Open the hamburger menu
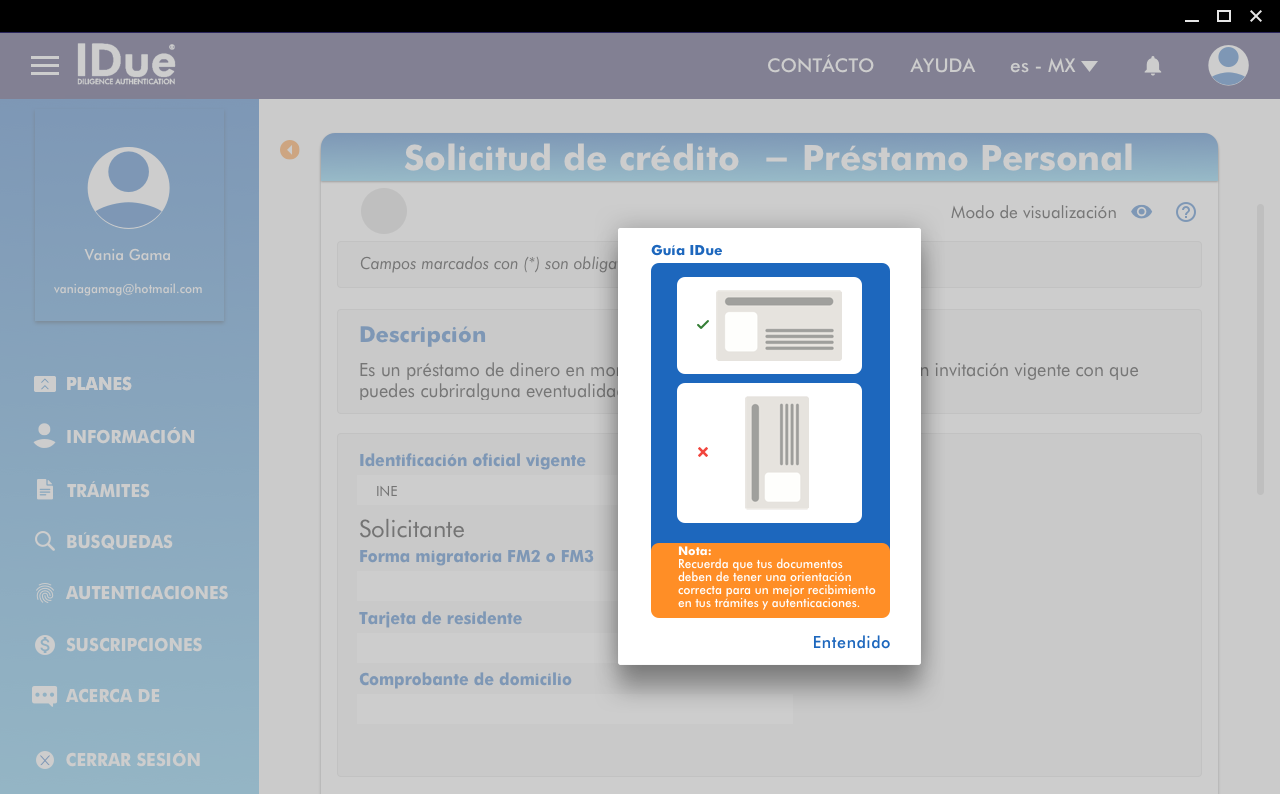The height and width of the screenshot is (794, 1280). [45, 66]
